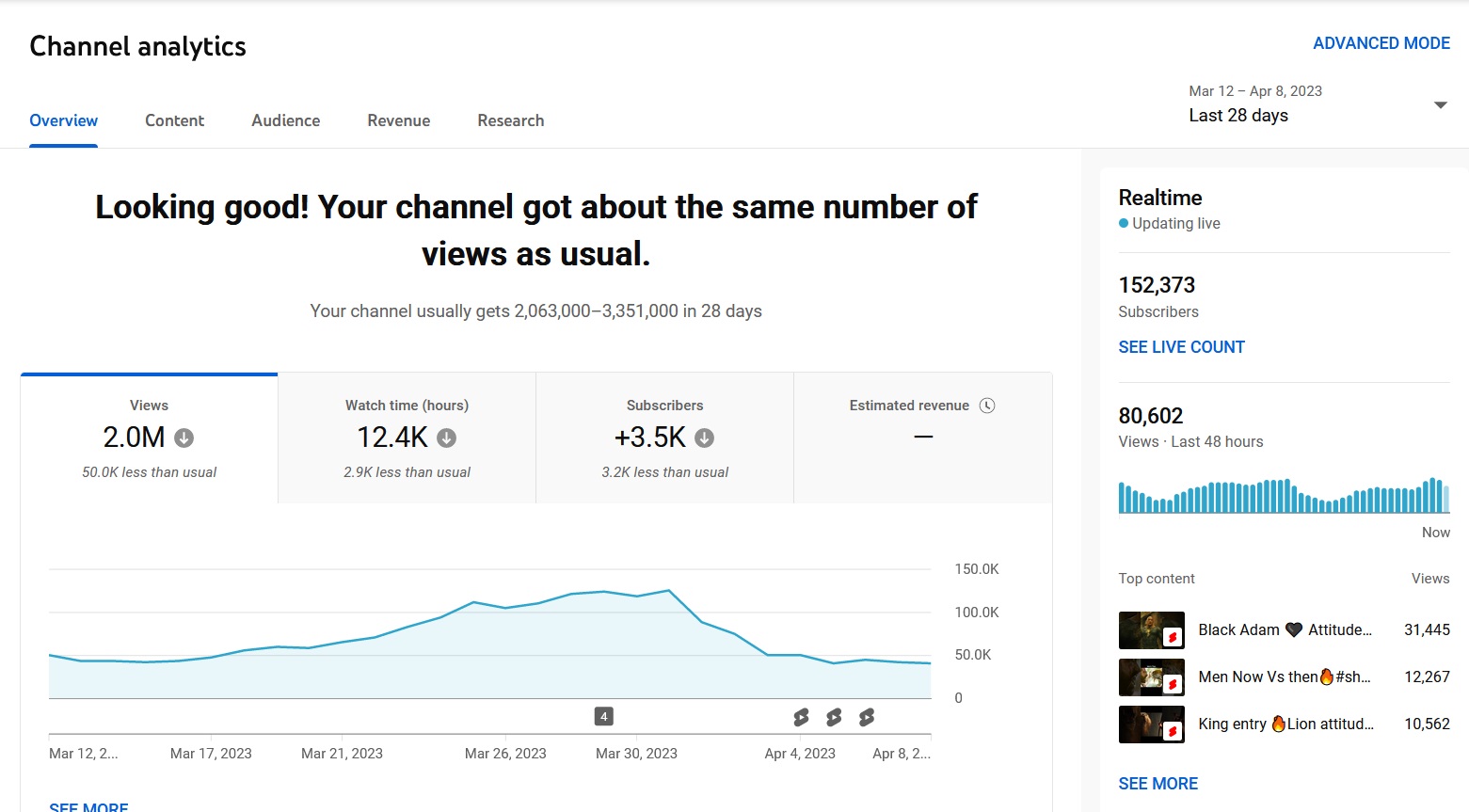Viewport: 1469px width, 812px height.
Task: Click the 'Mar 21, 2023' axis label
Action: (342, 754)
